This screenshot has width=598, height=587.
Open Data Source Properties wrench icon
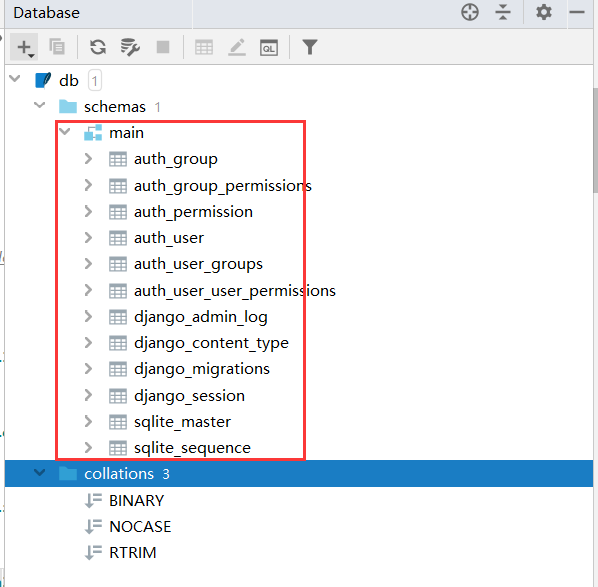[x=130, y=47]
